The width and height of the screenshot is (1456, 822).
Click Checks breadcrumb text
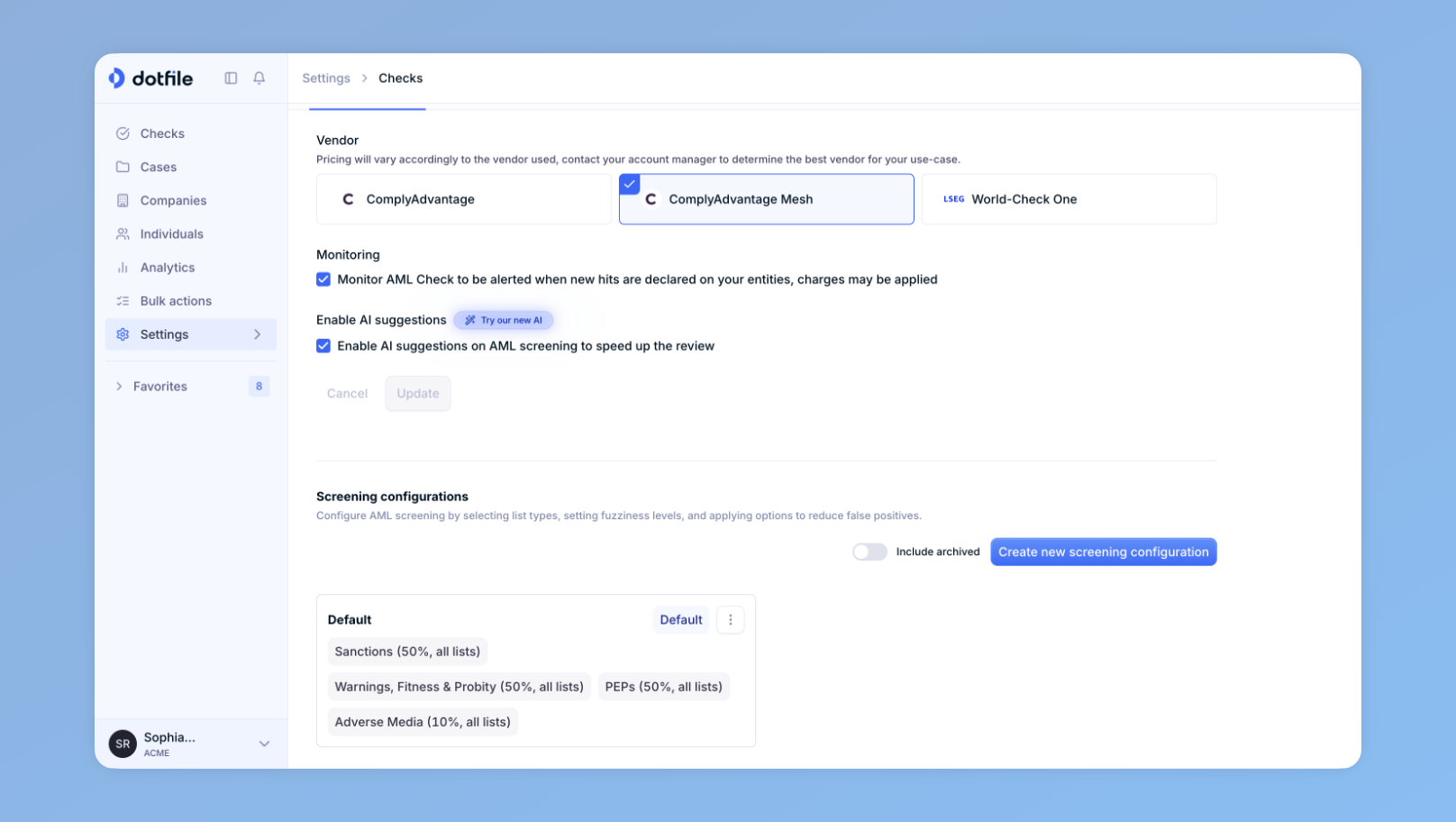(x=401, y=78)
